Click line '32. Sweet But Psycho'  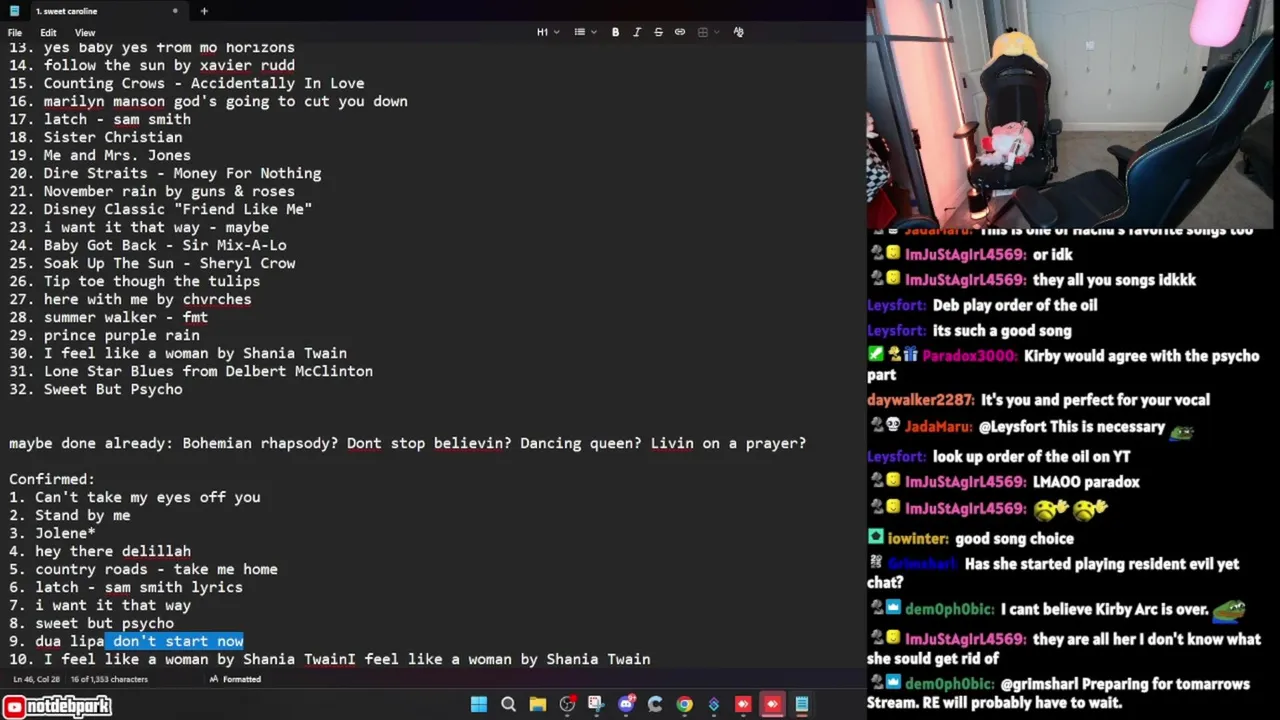(x=96, y=389)
